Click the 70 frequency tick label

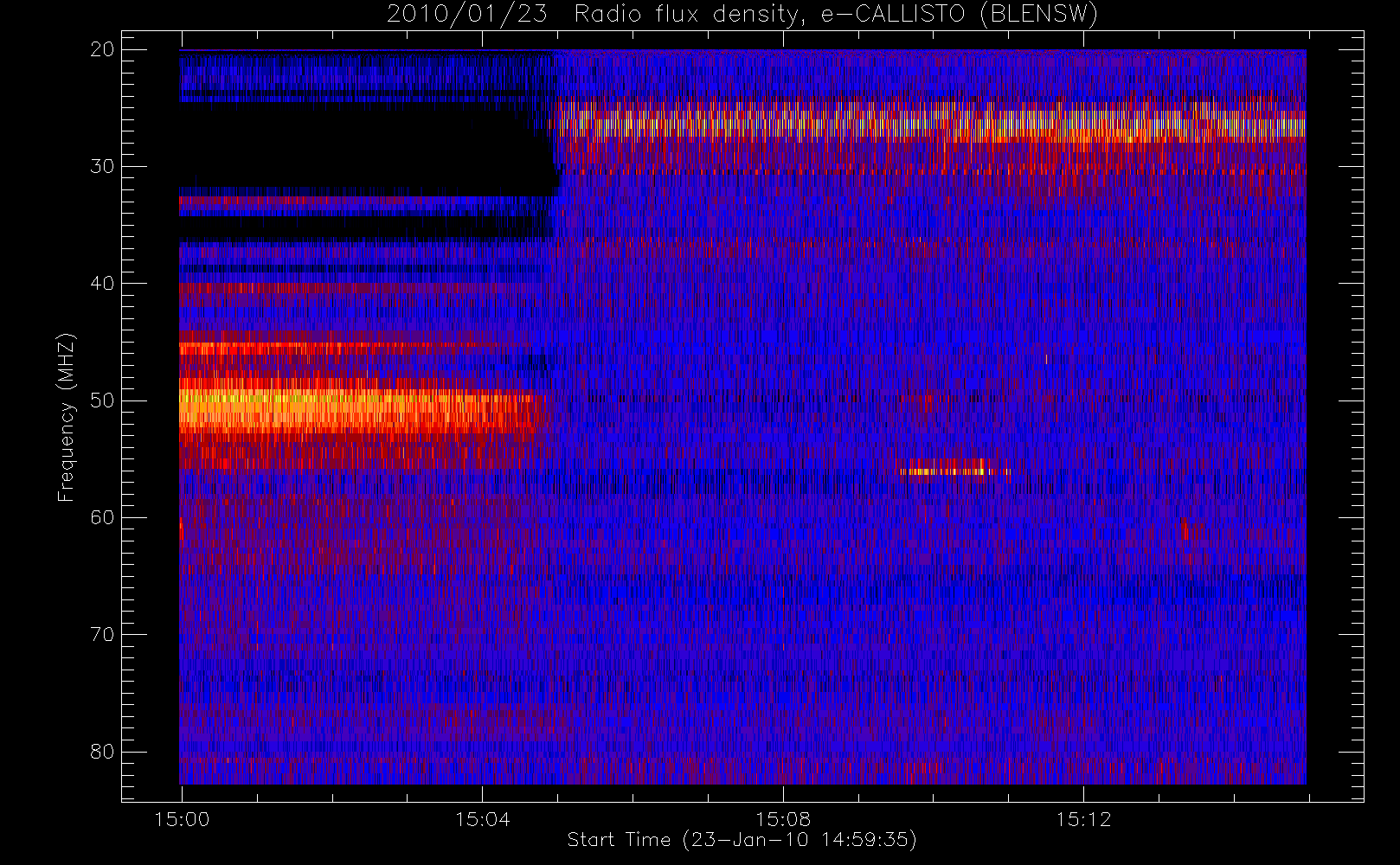click(102, 634)
